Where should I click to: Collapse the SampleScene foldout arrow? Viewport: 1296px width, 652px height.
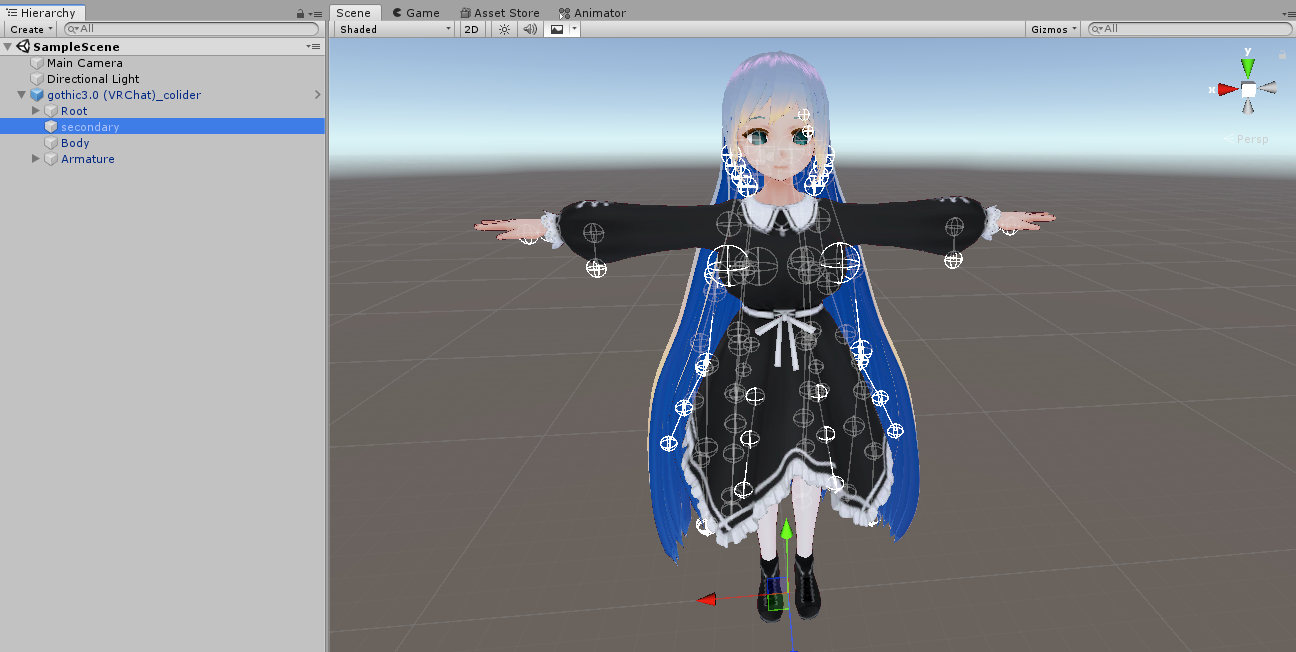tap(7, 47)
